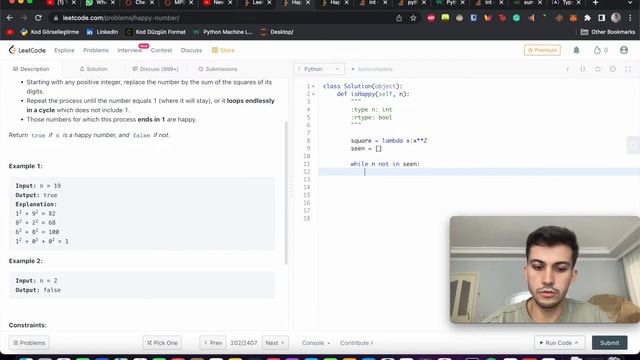This screenshot has height=360, width=640.
Task: Click the Pick One random problem button
Action: 162,343
